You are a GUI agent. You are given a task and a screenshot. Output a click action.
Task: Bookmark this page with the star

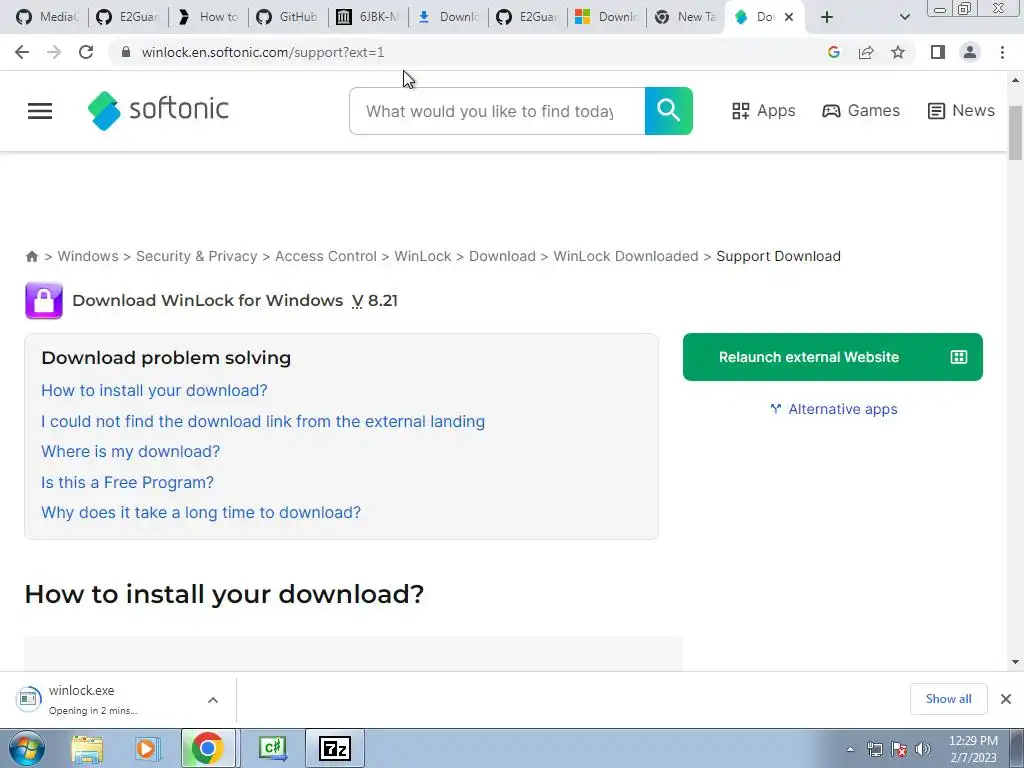pyautogui.click(x=898, y=52)
